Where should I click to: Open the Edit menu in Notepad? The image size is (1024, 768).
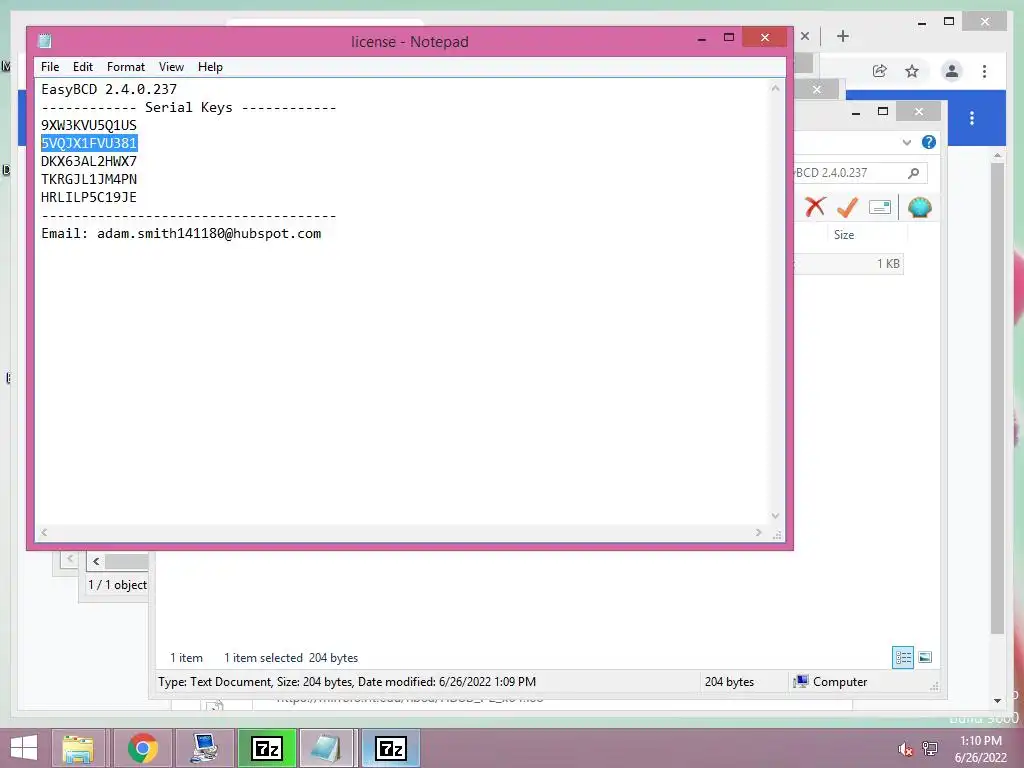(x=82, y=67)
